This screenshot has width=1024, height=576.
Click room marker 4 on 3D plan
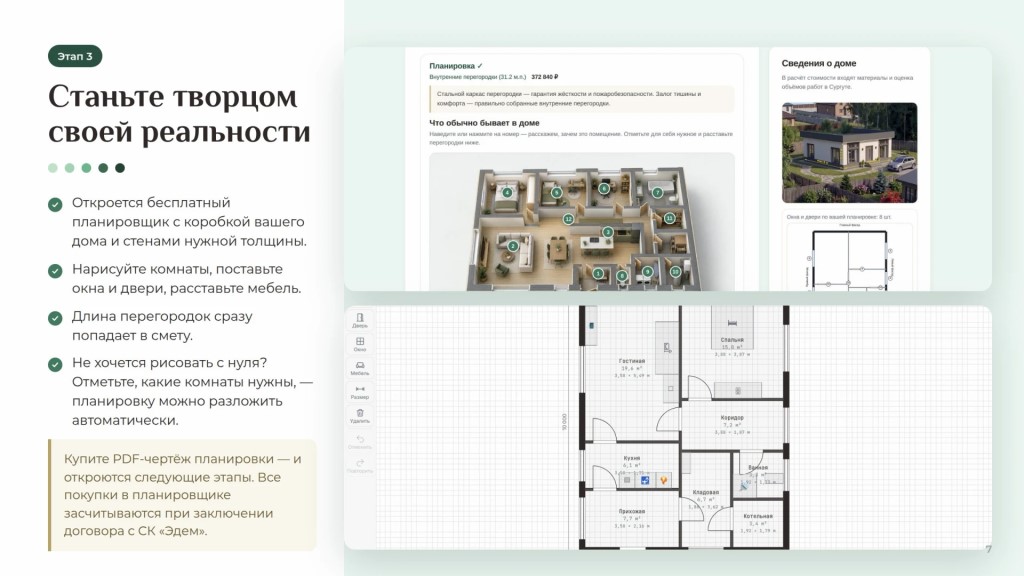507,193
